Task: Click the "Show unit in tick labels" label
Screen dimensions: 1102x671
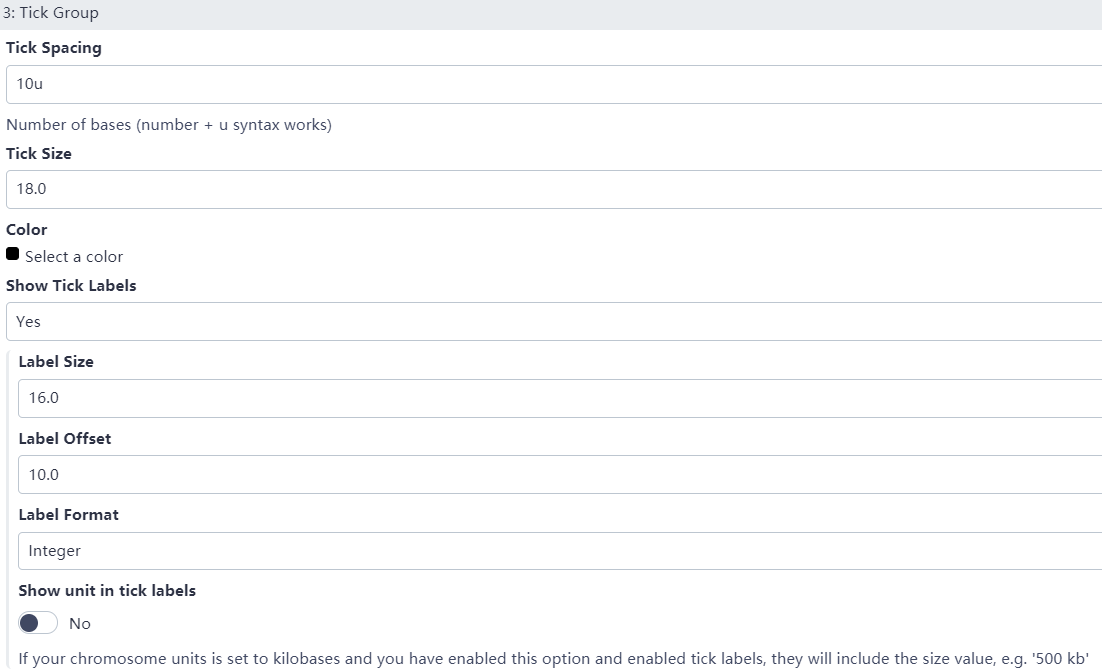Action: click(x=107, y=591)
